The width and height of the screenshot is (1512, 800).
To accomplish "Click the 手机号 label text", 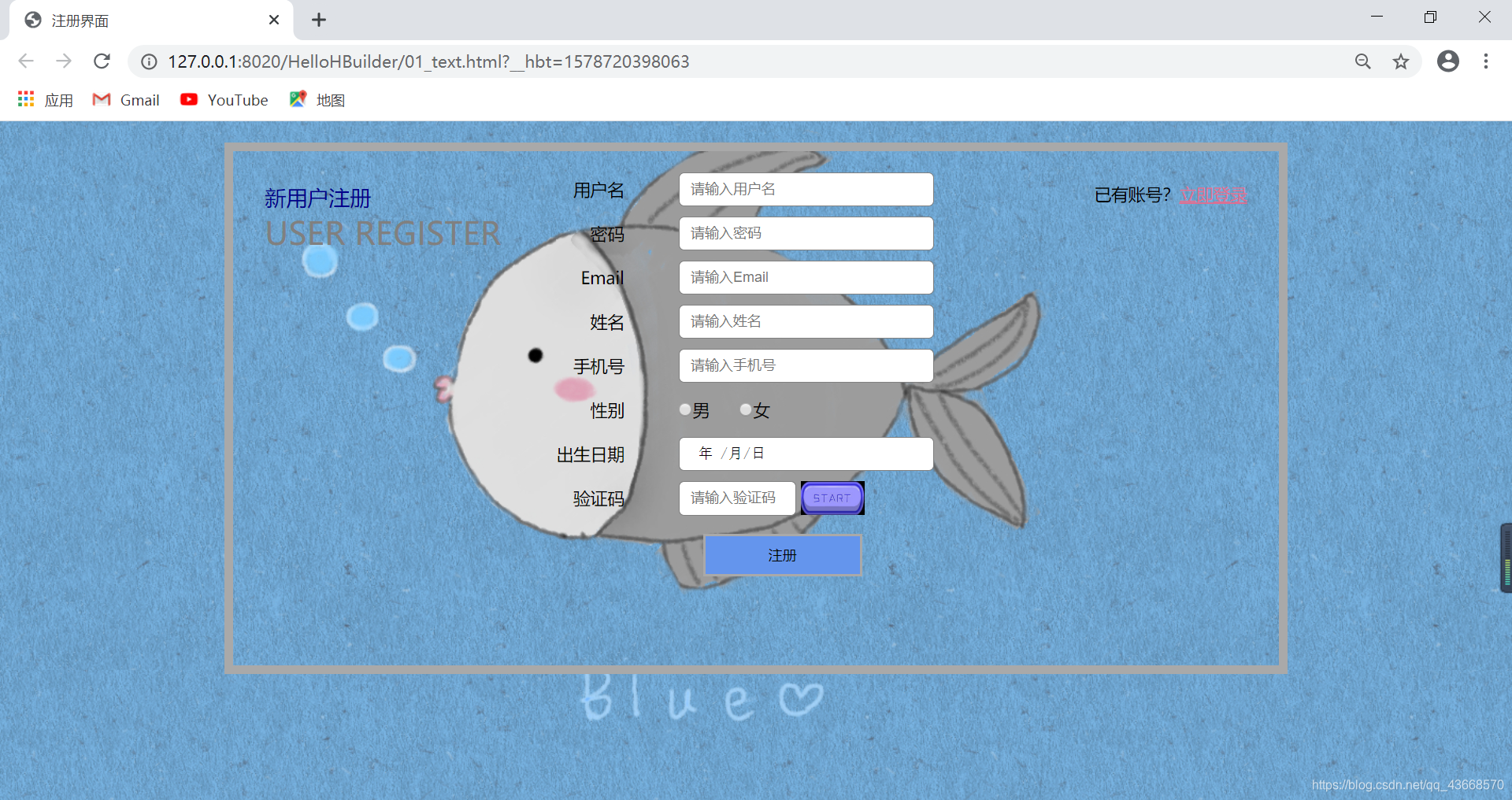I will pyautogui.click(x=598, y=366).
